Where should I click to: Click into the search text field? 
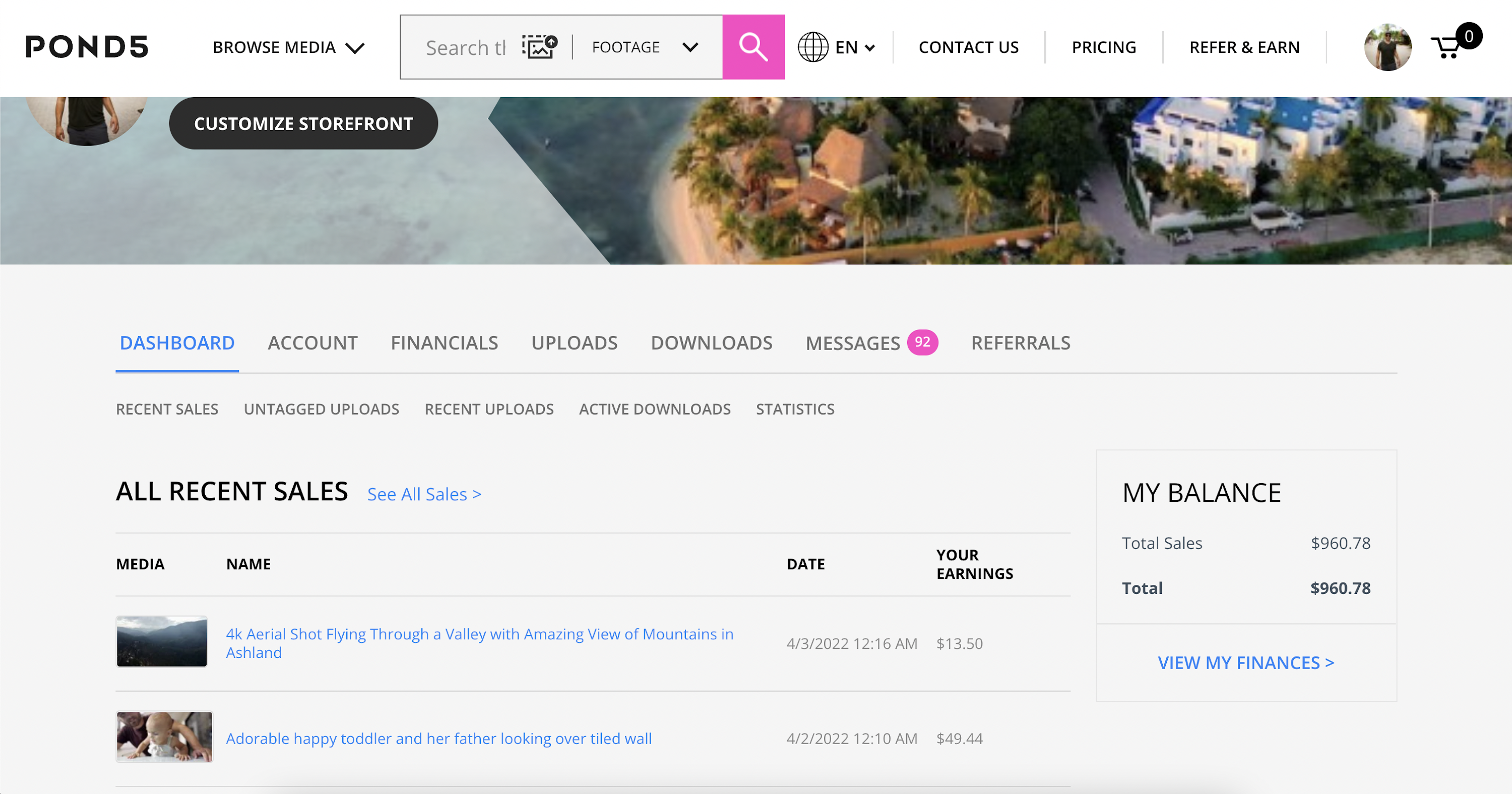(465, 47)
